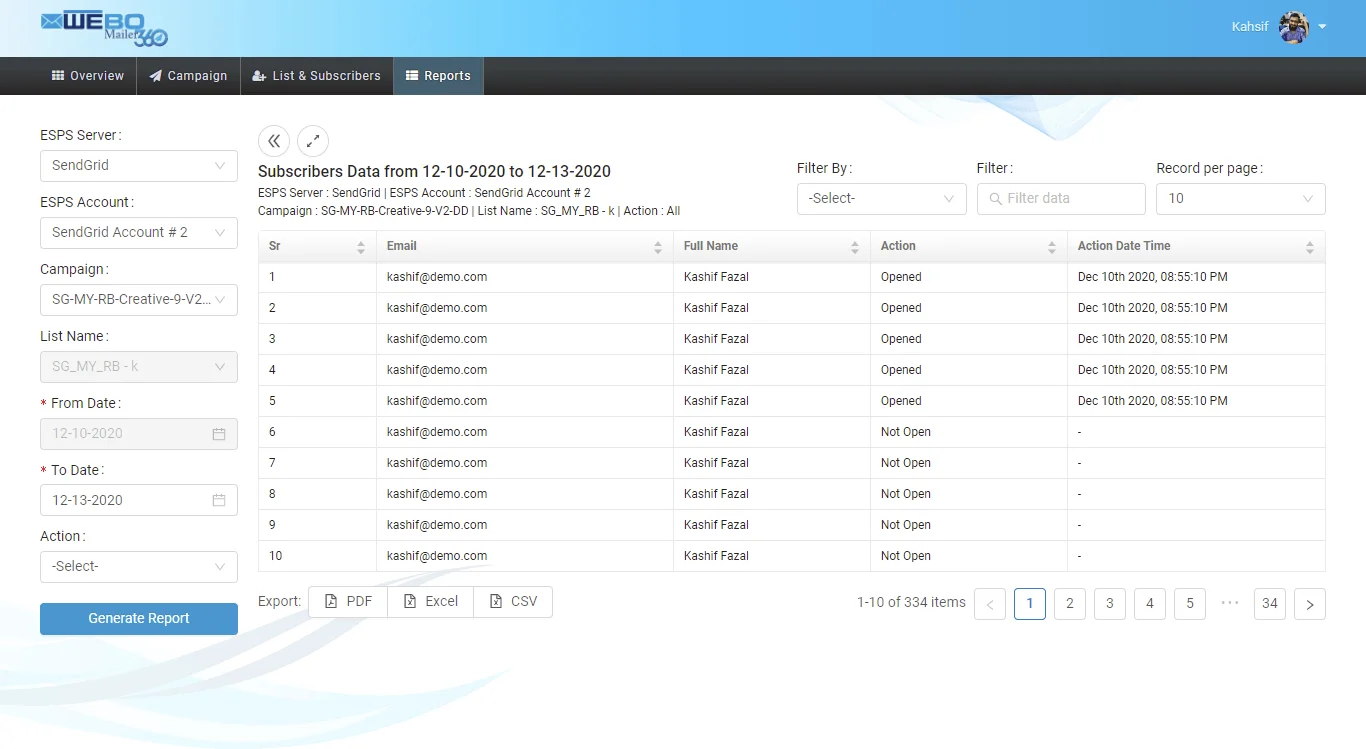Export the report as PDF

pyautogui.click(x=348, y=602)
